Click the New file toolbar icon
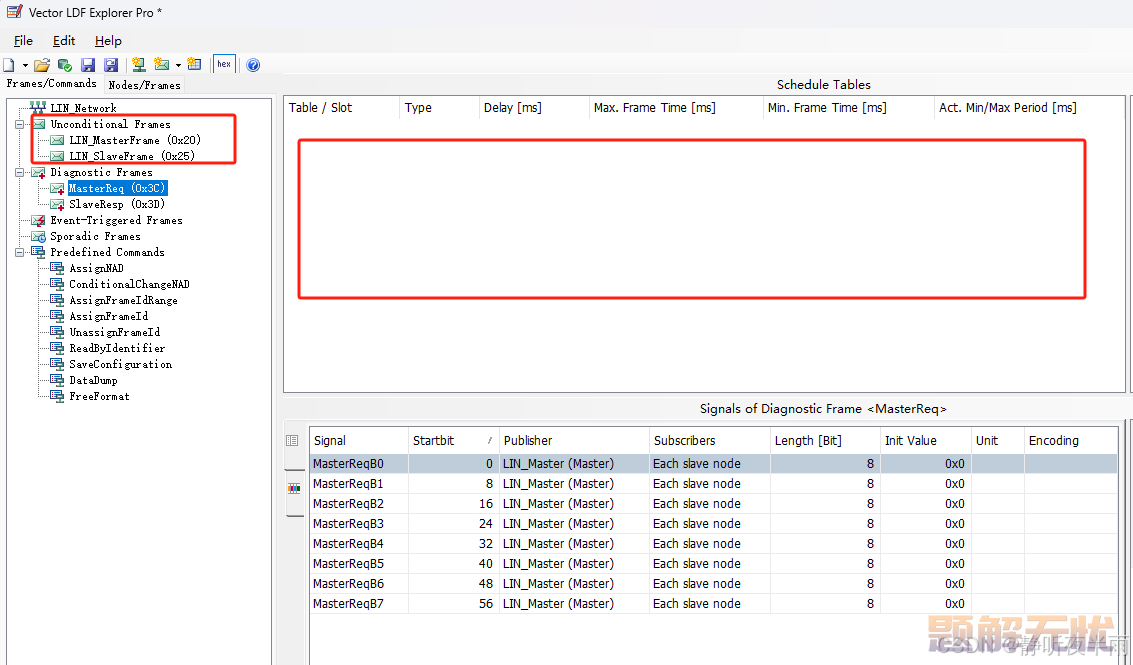Image resolution: width=1133 pixels, height=665 pixels. point(9,65)
